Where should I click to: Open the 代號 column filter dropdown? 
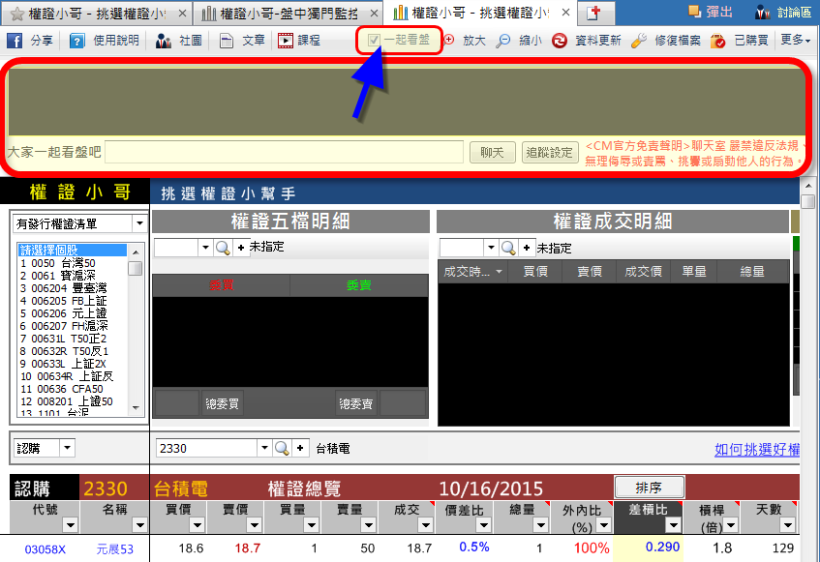tap(70, 524)
